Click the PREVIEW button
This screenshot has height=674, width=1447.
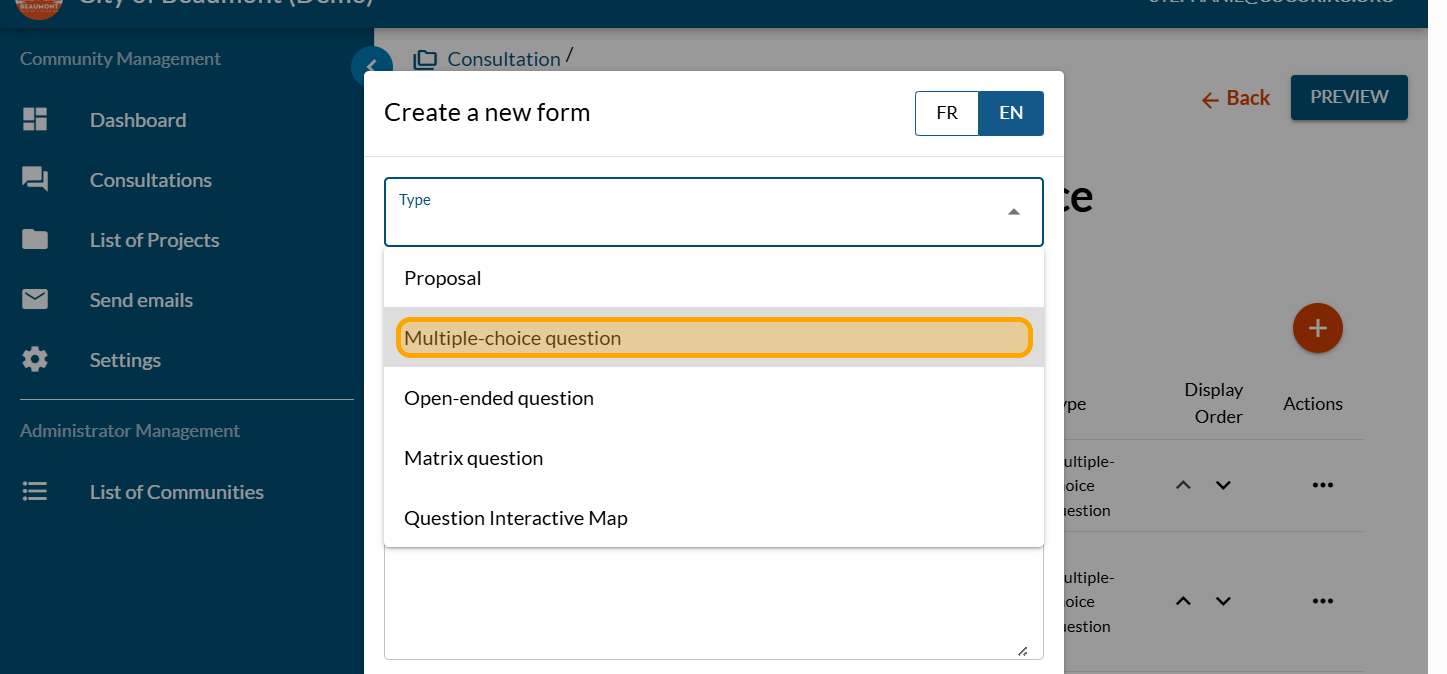click(x=1348, y=97)
